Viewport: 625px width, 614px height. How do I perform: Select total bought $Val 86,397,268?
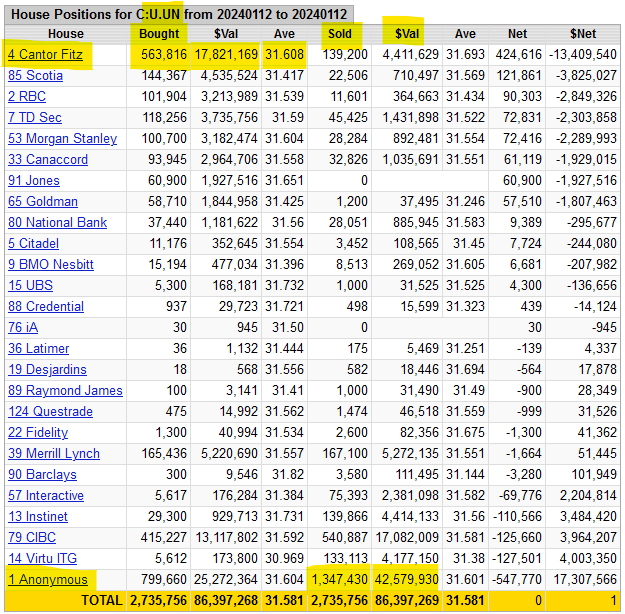226,600
